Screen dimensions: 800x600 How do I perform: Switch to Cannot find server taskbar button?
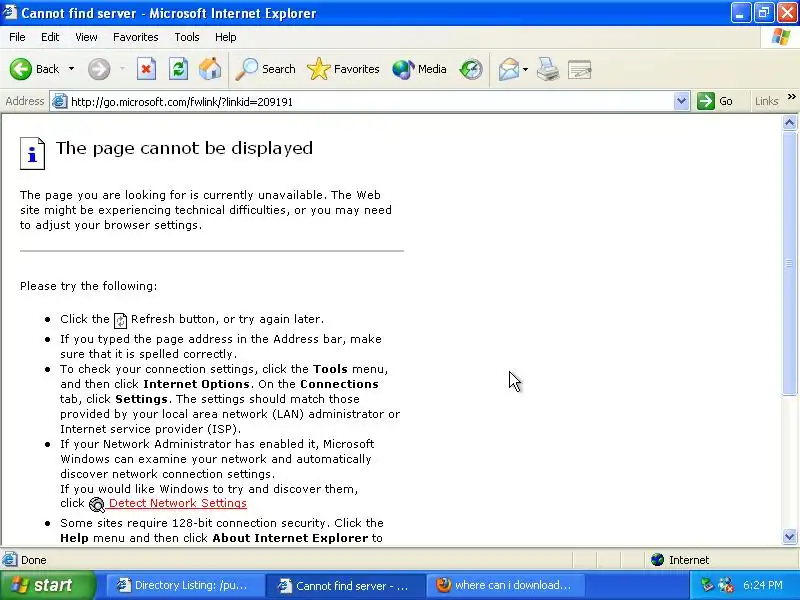pos(345,585)
